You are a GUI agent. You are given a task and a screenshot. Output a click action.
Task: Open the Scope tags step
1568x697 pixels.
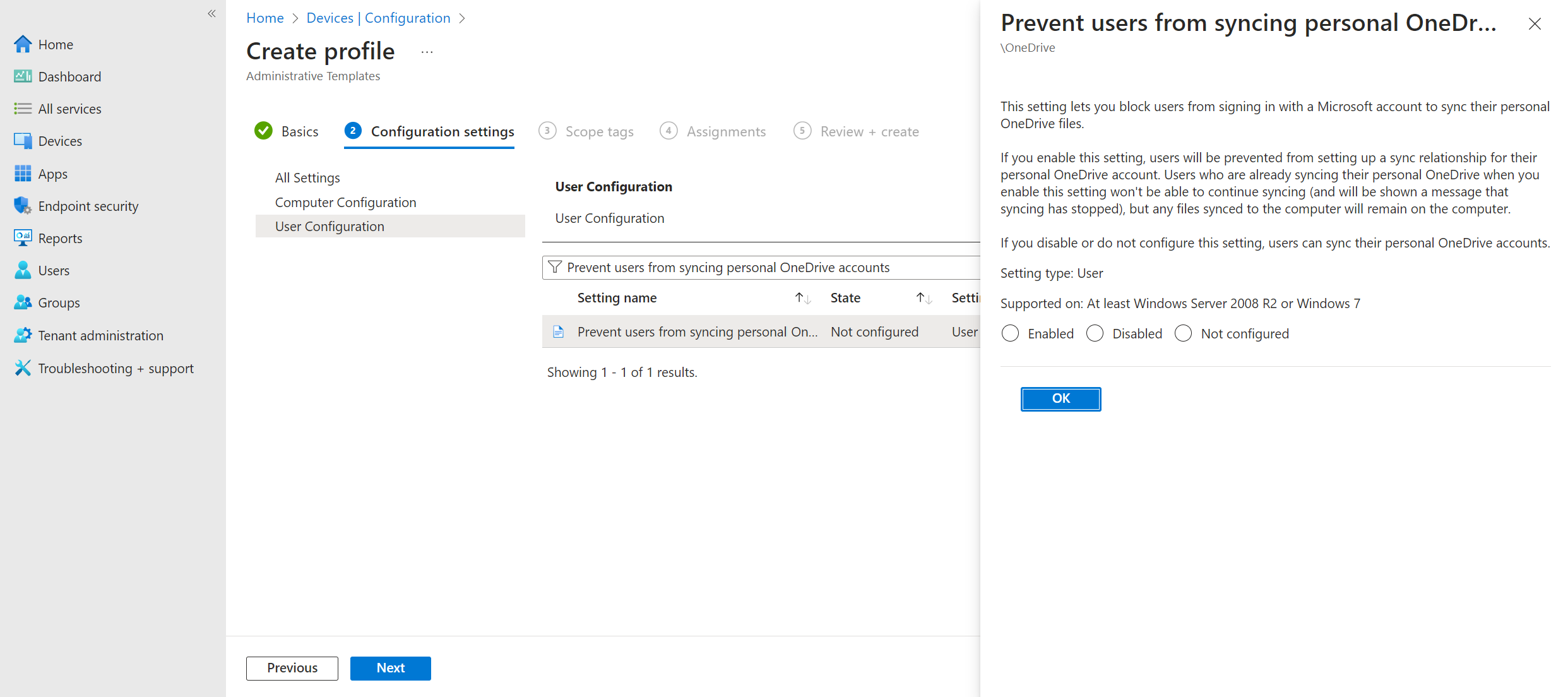[x=586, y=131]
